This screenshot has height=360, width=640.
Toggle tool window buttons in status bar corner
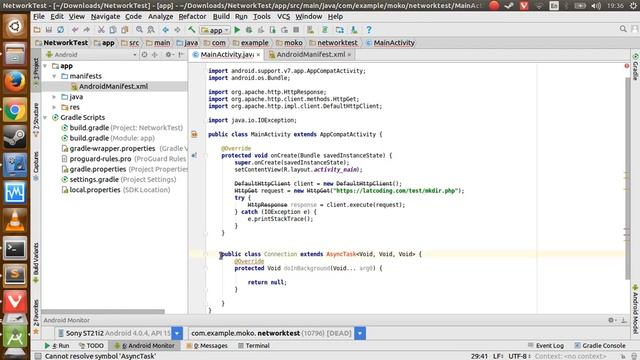click(x=38, y=356)
